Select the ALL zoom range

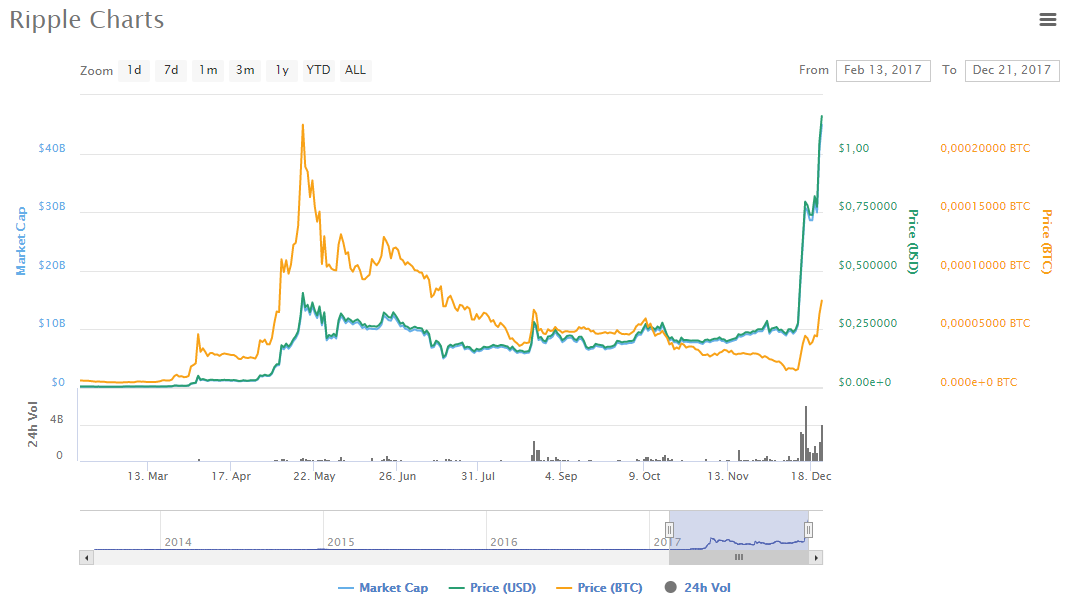355,70
